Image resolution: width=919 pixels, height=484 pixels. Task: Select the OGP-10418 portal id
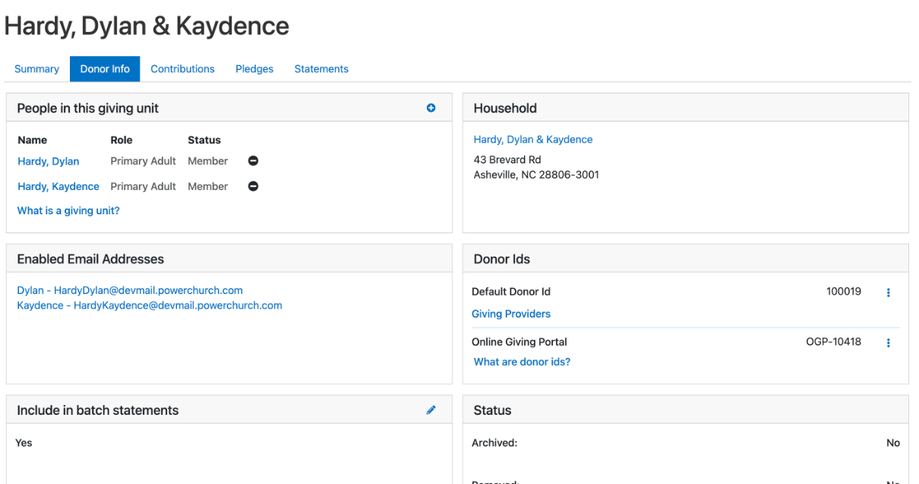833,342
